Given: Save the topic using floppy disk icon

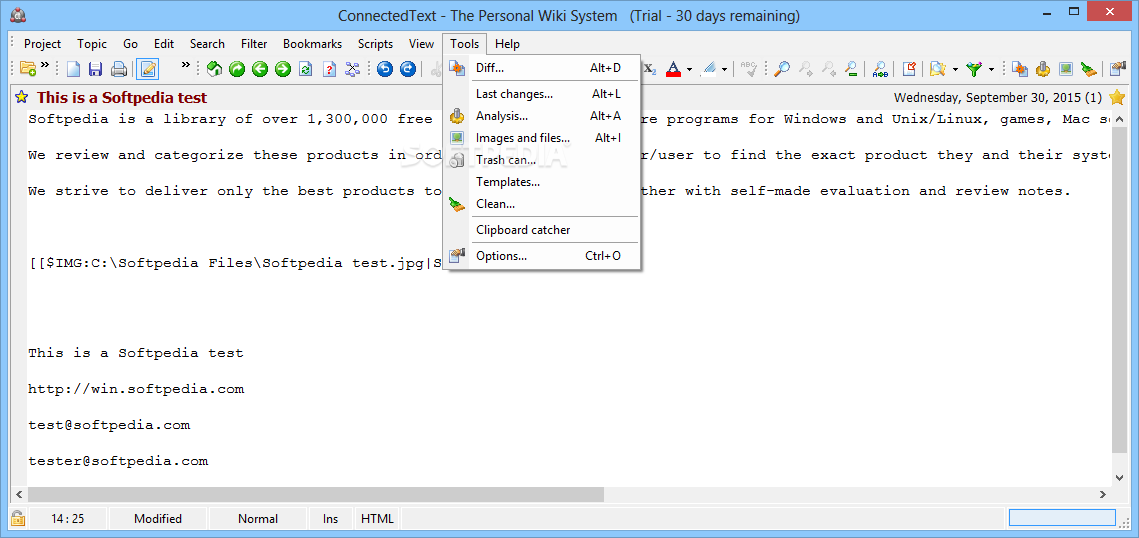Looking at the screenshot, I should pos(95,69).
